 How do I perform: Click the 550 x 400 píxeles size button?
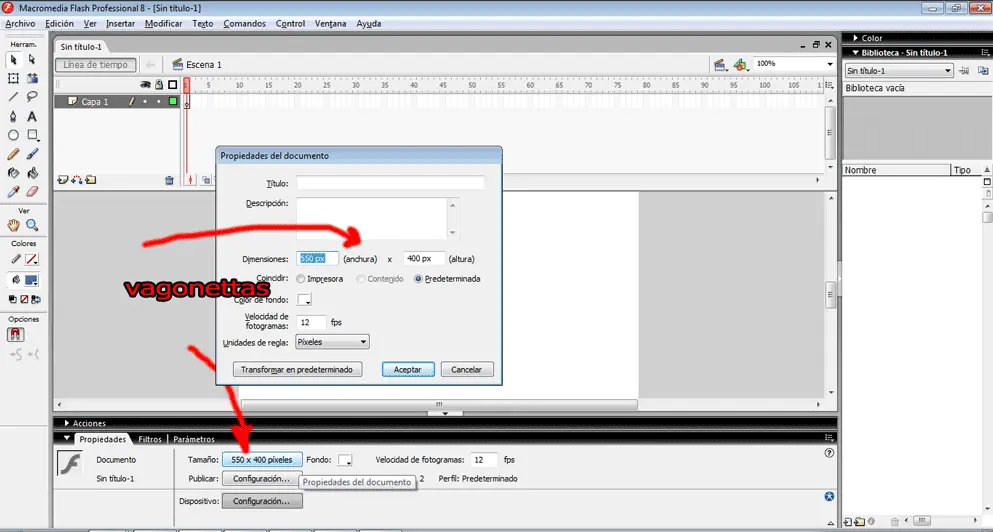pos(262,460)
